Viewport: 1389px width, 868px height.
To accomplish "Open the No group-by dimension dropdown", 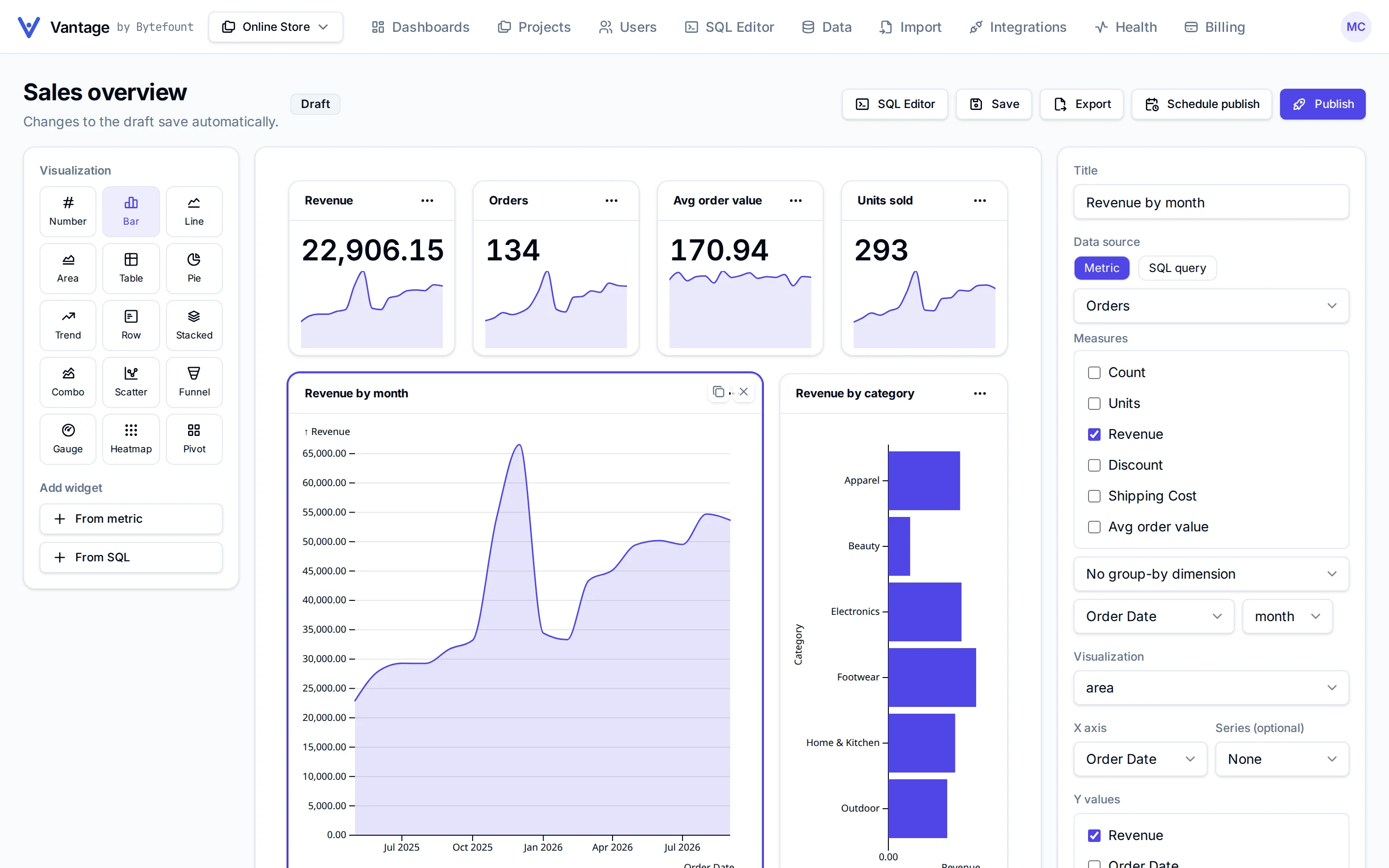I will point(1211,574).
